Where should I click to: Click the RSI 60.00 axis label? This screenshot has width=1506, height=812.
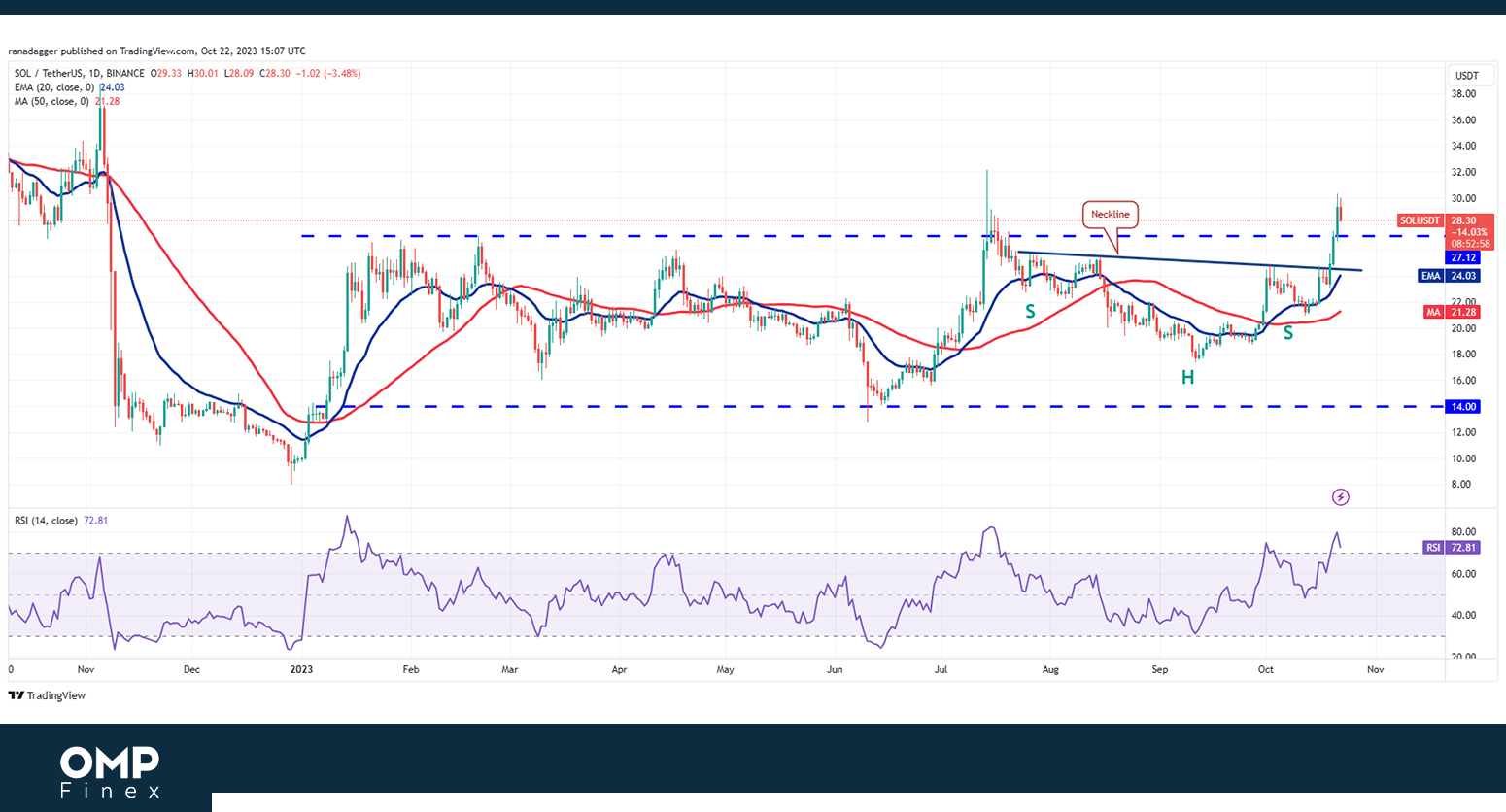pyautogui.click(x=1463, y=574)
